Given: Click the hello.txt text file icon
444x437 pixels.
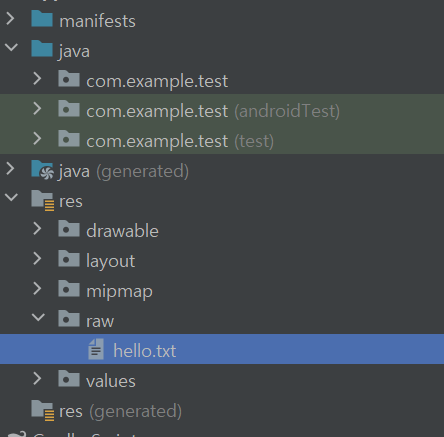Looking at the screenshot, I should (x=96, y=349).
